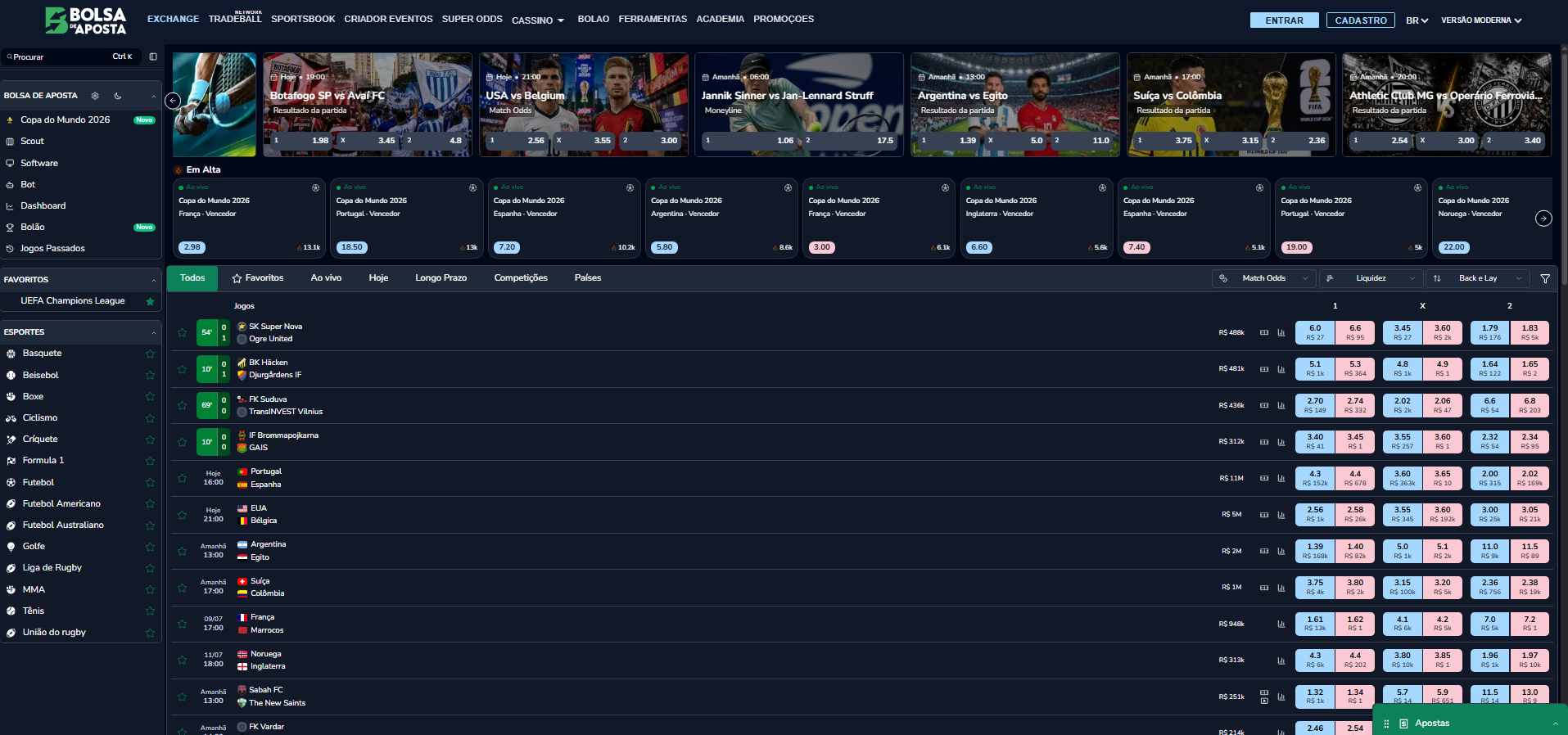Click the Scout sidebar icon
1568x735 pixels.
tap(10, 142)
